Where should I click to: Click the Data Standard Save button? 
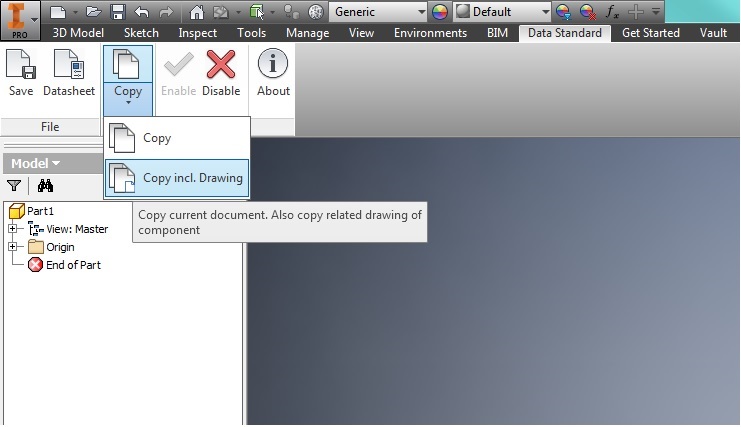pyautogui.click(x=21, y=72)
